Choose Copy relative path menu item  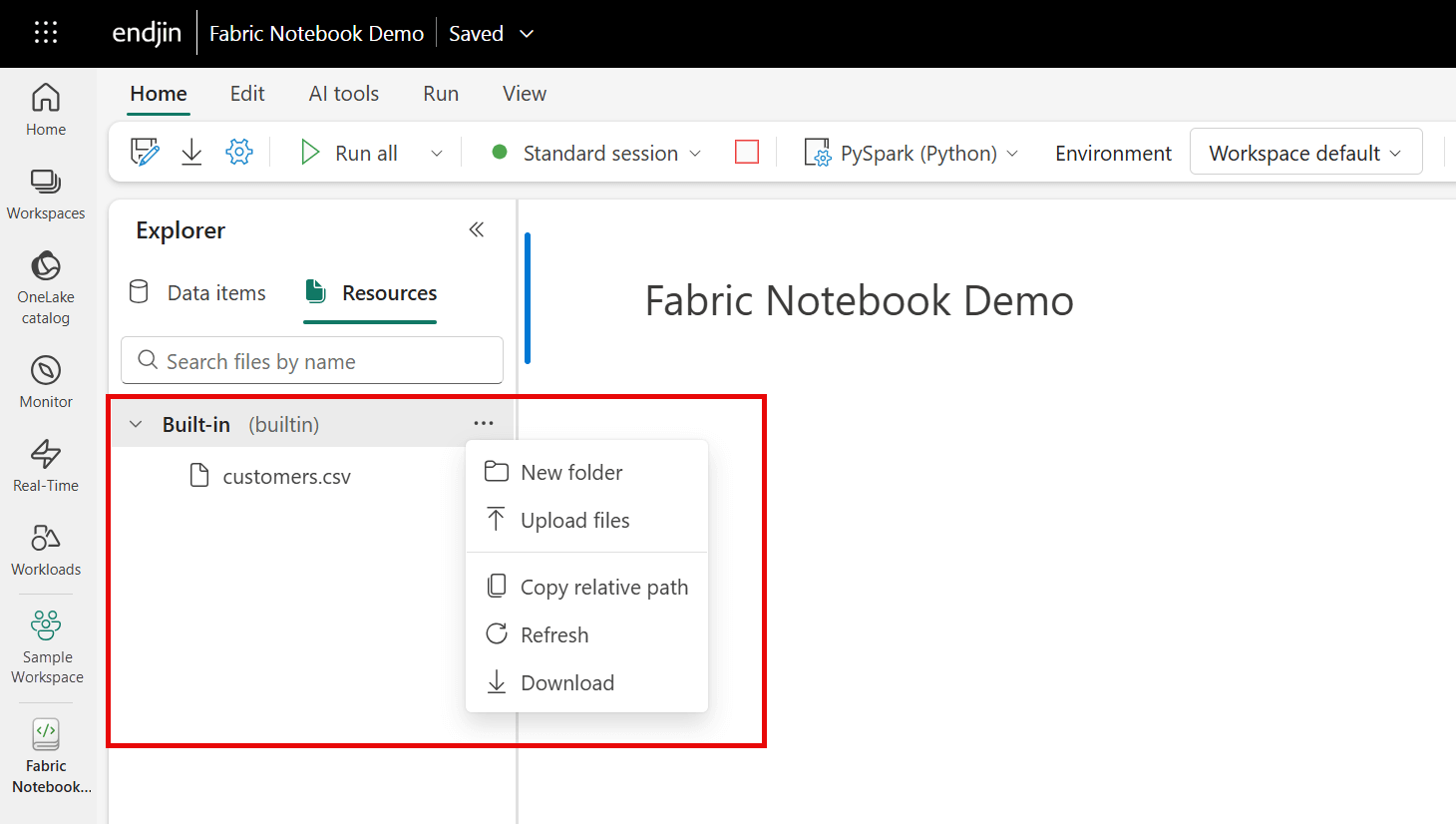(x=586, y=587)
